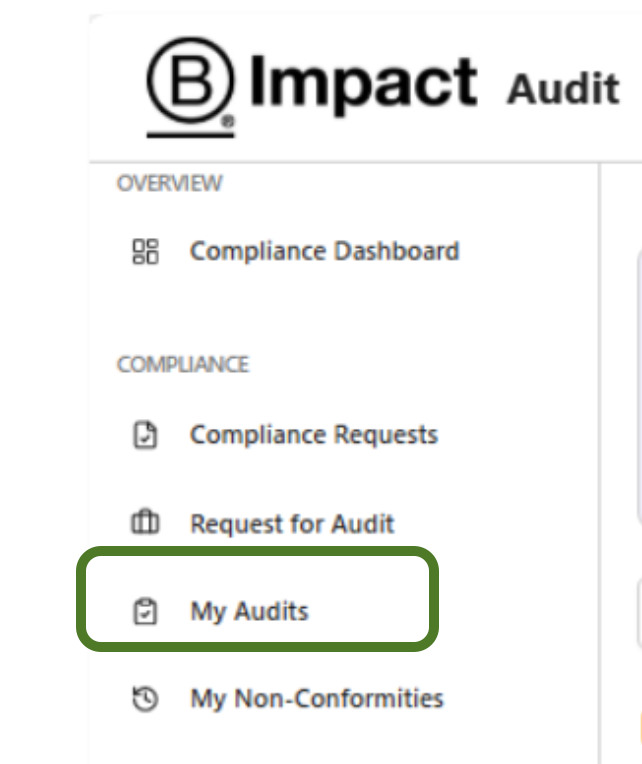
Task: Click the My Audits clipboard check icon
Action: tap(145, 611)
